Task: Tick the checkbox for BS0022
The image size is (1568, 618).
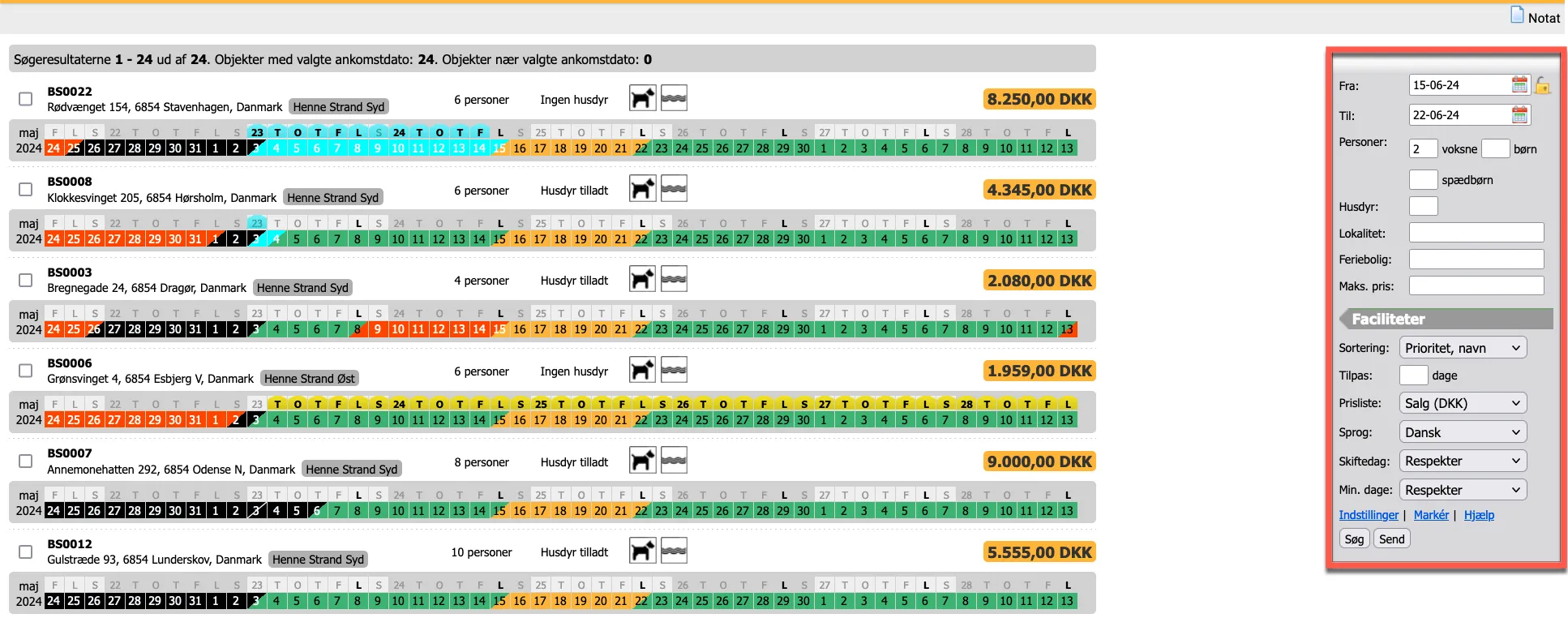Action: 26,99
